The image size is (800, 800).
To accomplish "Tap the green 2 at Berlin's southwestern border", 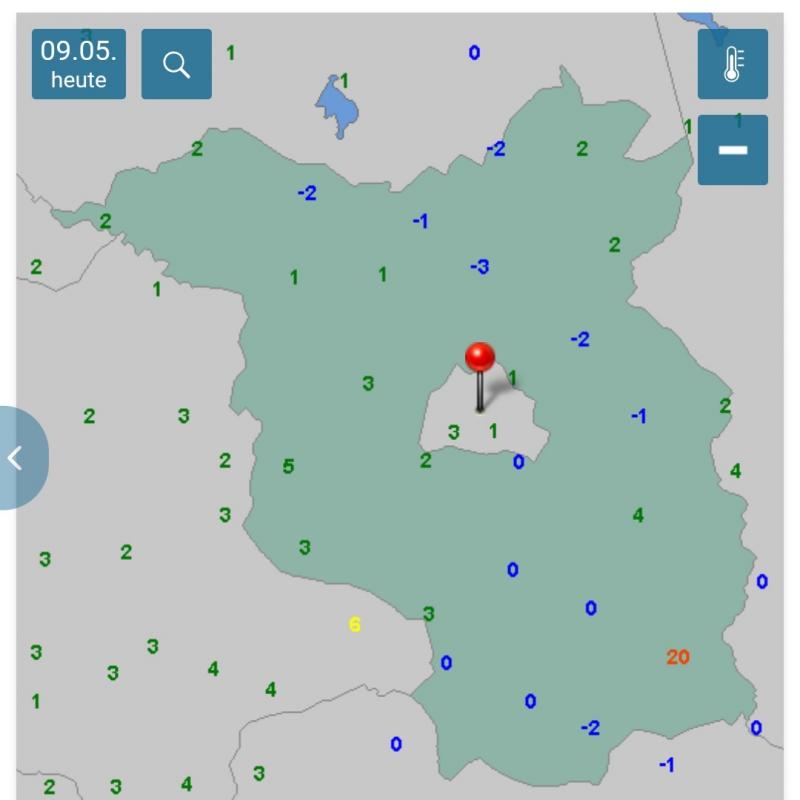I will tap(425, 461).
